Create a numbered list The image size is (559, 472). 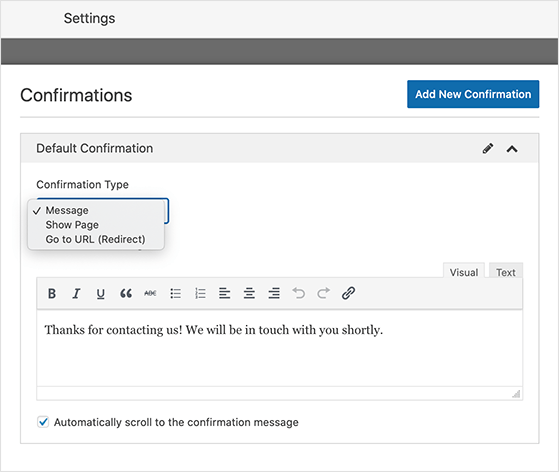click(x=200, y=293)
